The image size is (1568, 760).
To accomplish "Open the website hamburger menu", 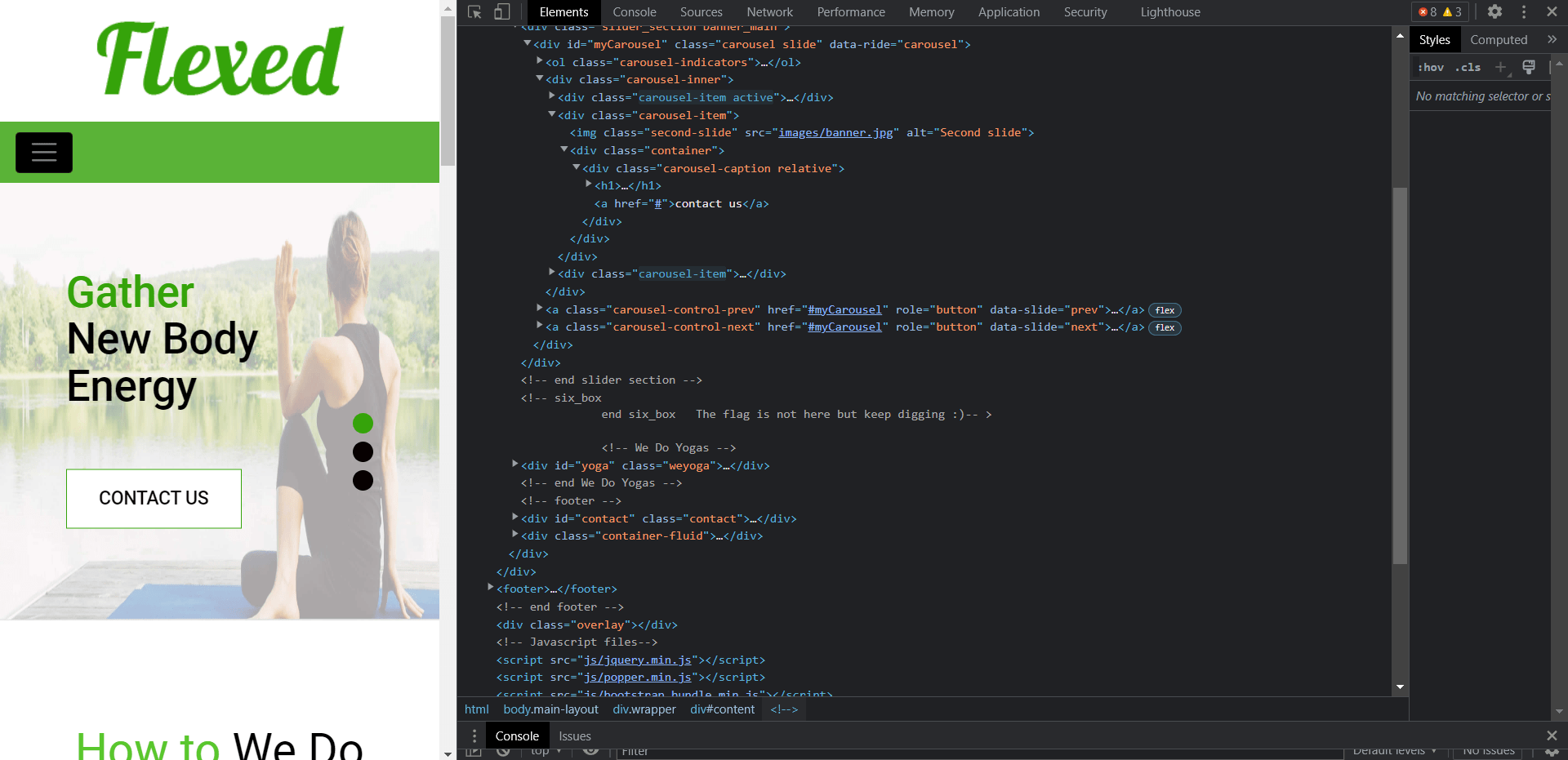I will 44,153.
